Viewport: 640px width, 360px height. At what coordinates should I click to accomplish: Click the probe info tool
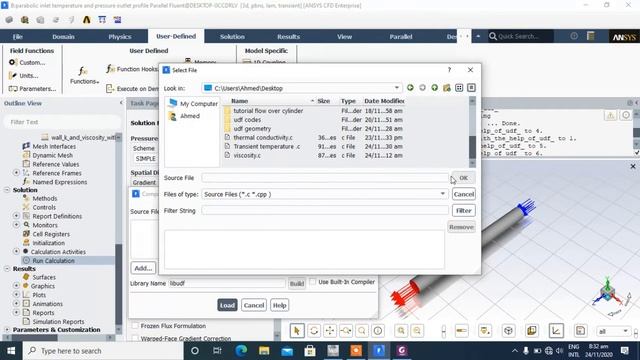[378, 331]
